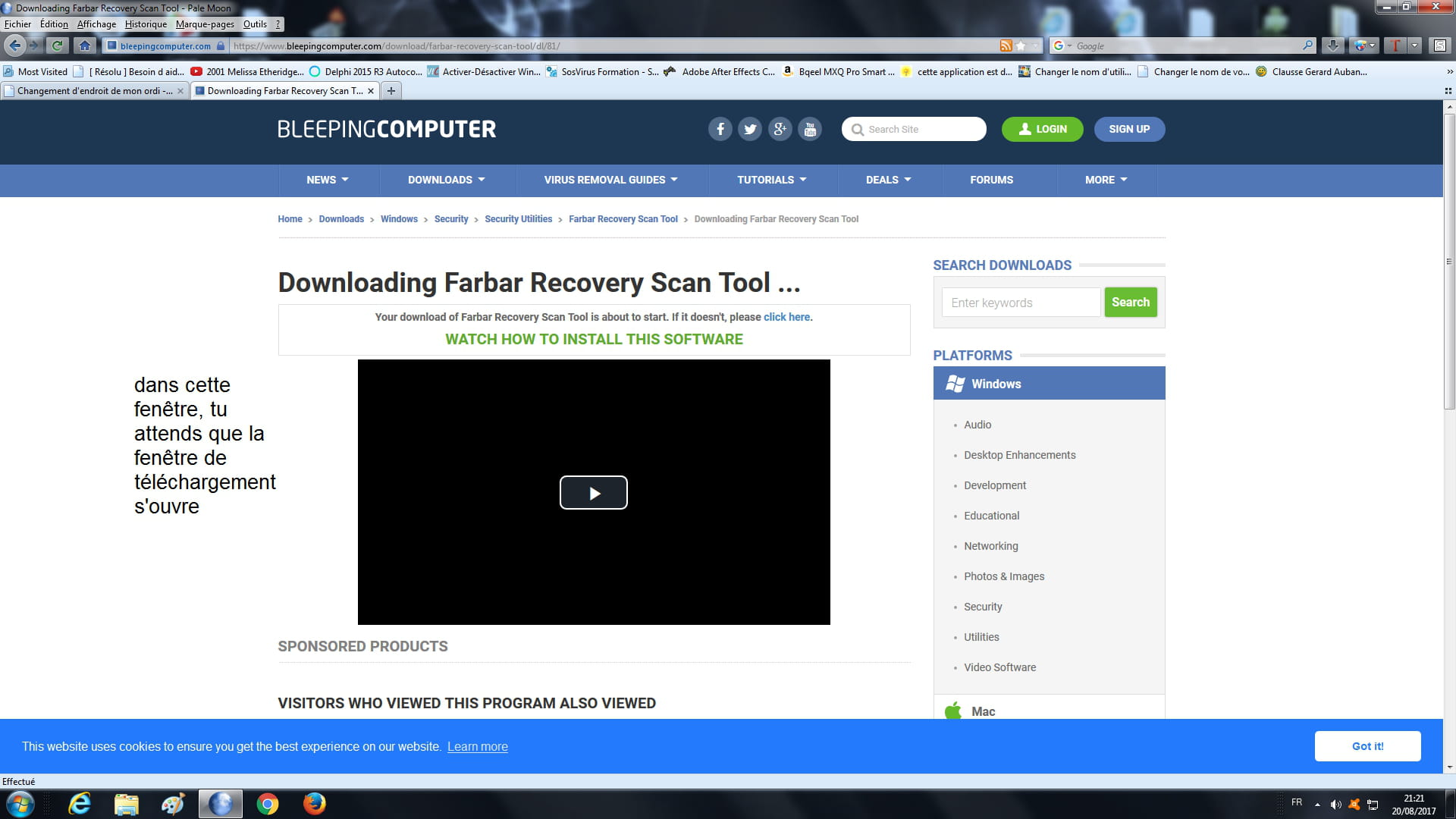Screen dimensions: 1456x819
Task: Open Learn more cookie link
Action: click(x=478, y=746)
